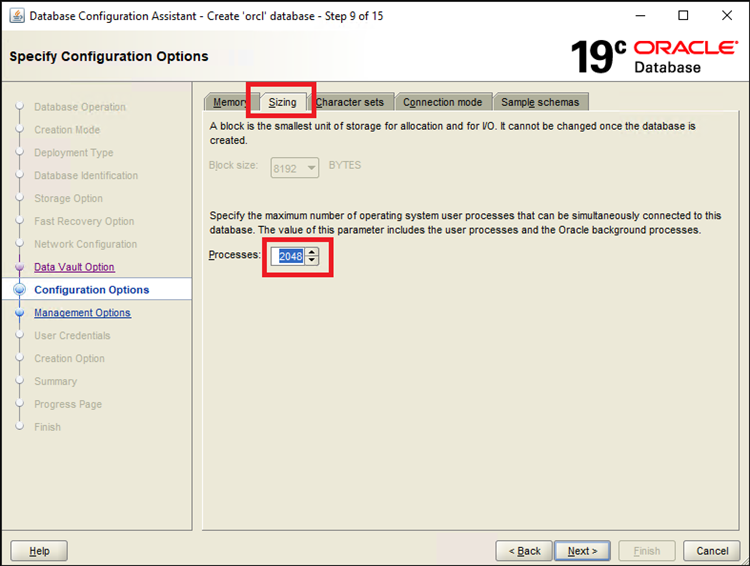The height and width of the screenshot is (566, 750).
Task: Click the Help button
Action: 39,551
